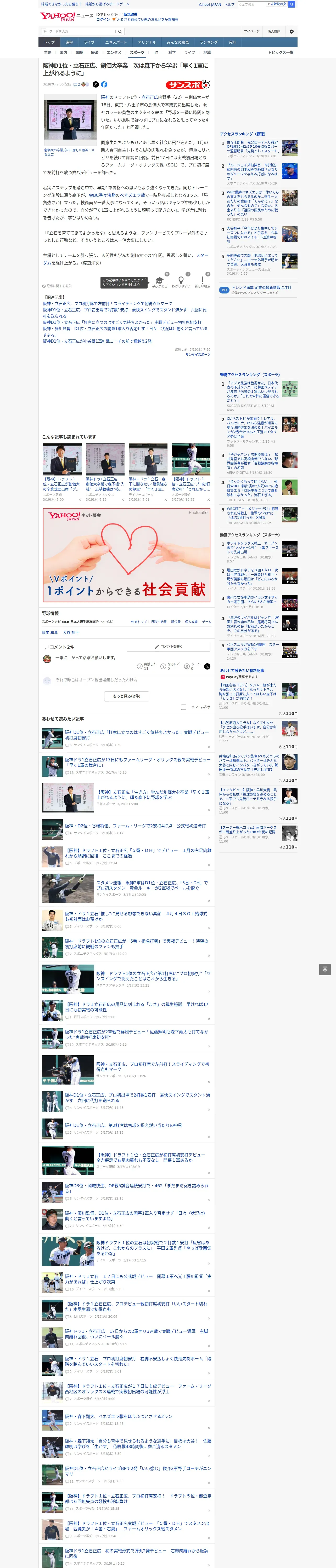Image resolution: width=336 pixels, height=1568 pixels.
Task: Select the エキスパート navigation tab
Action: click(x=116, y=43)
